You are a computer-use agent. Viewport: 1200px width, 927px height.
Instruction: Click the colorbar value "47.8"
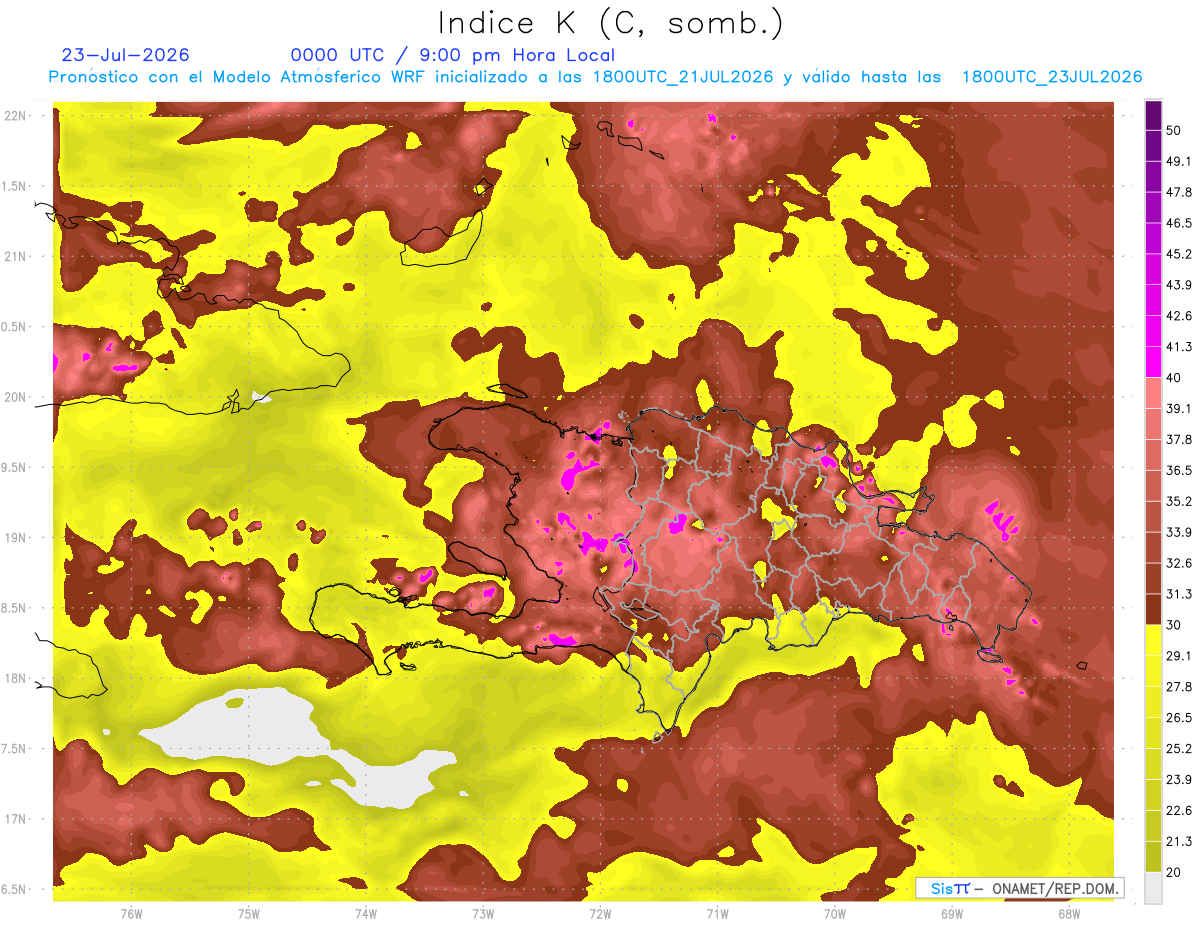point(1179,191)
